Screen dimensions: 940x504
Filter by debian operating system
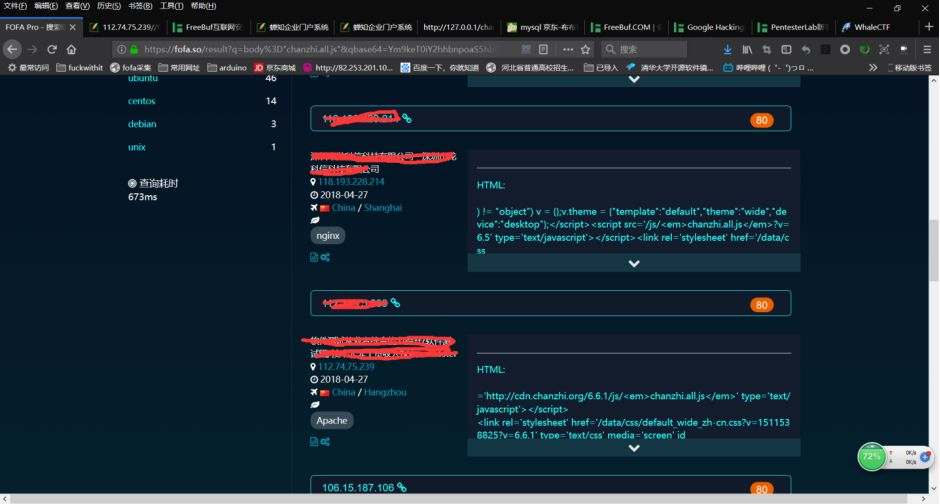point(142,123)
